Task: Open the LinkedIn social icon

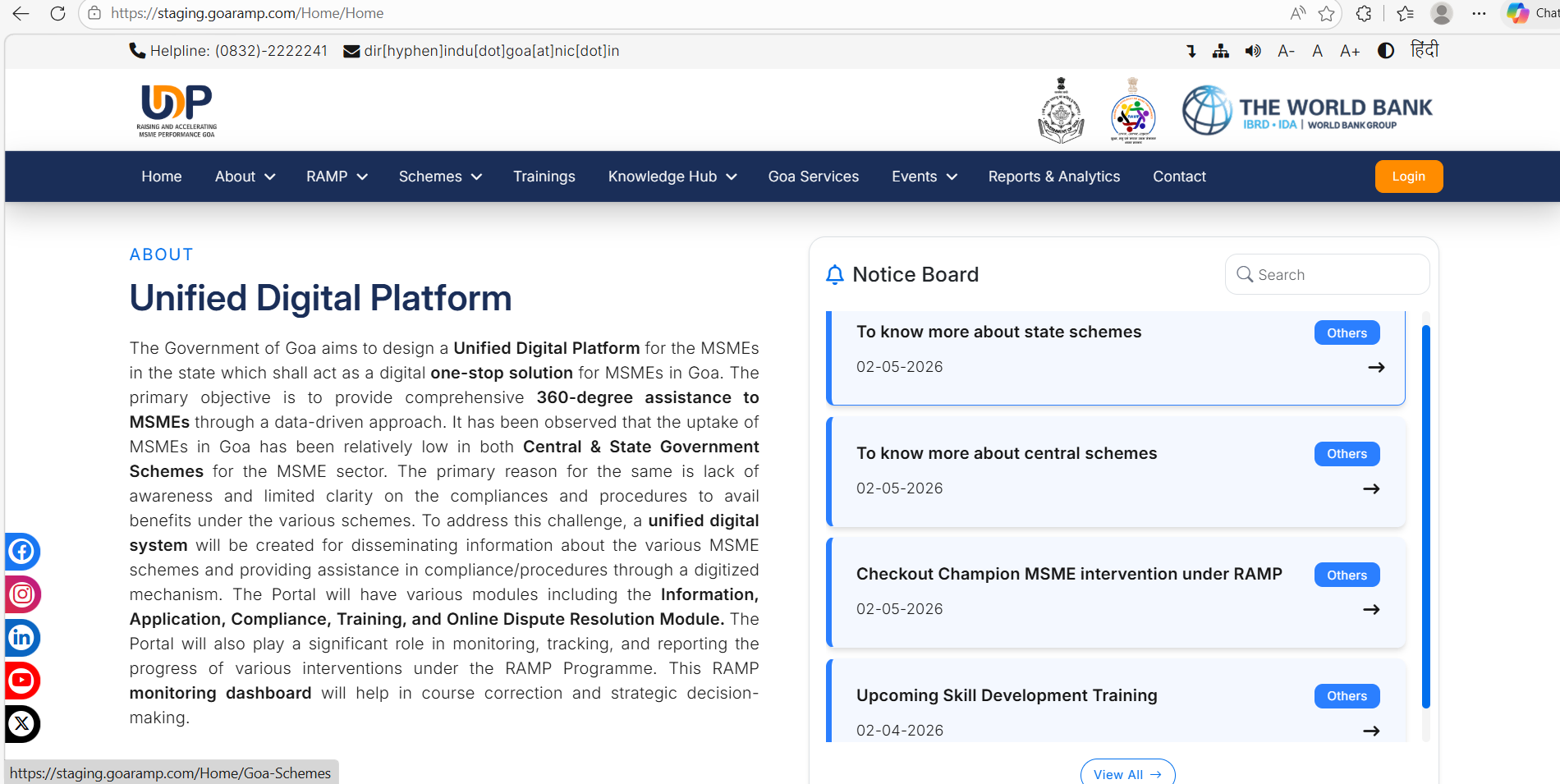Action: [22, 638]
